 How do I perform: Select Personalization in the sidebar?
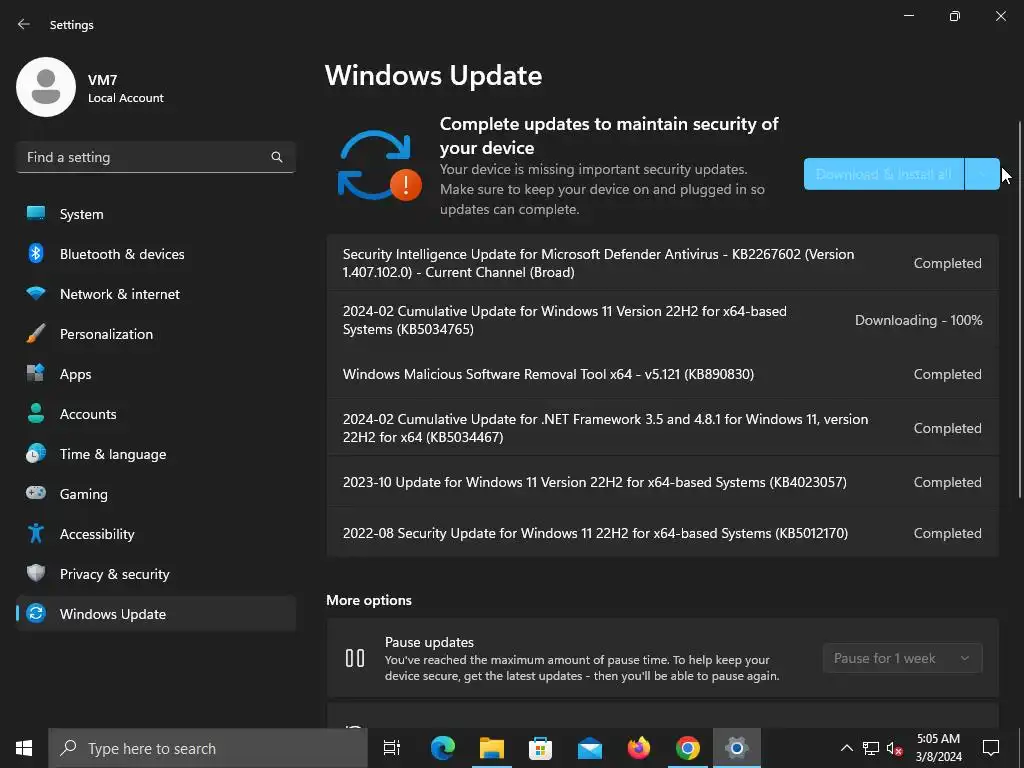[x=155, y=334]
